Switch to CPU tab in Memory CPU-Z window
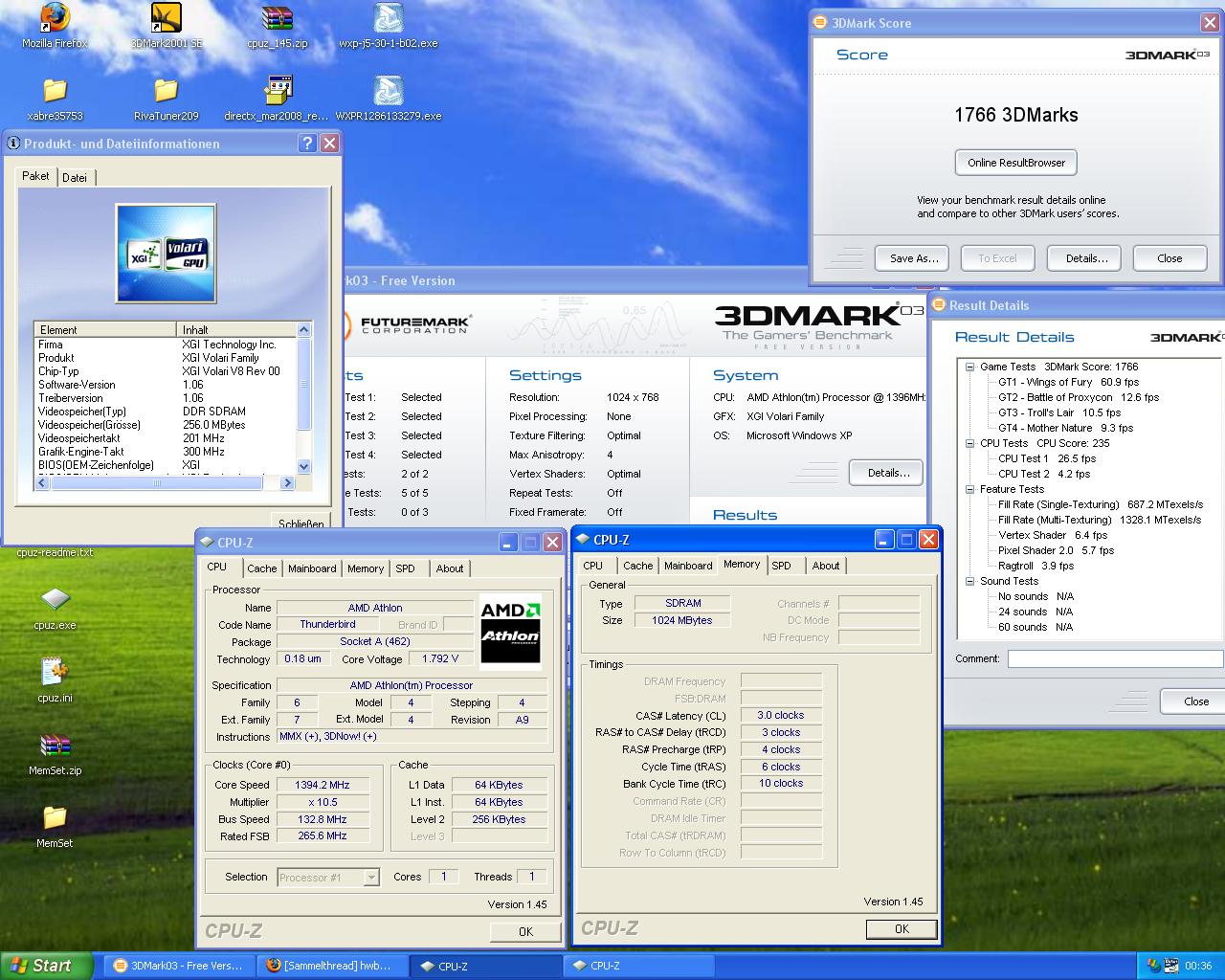This screenshot has width=1225, height=980. click(593, 566)
